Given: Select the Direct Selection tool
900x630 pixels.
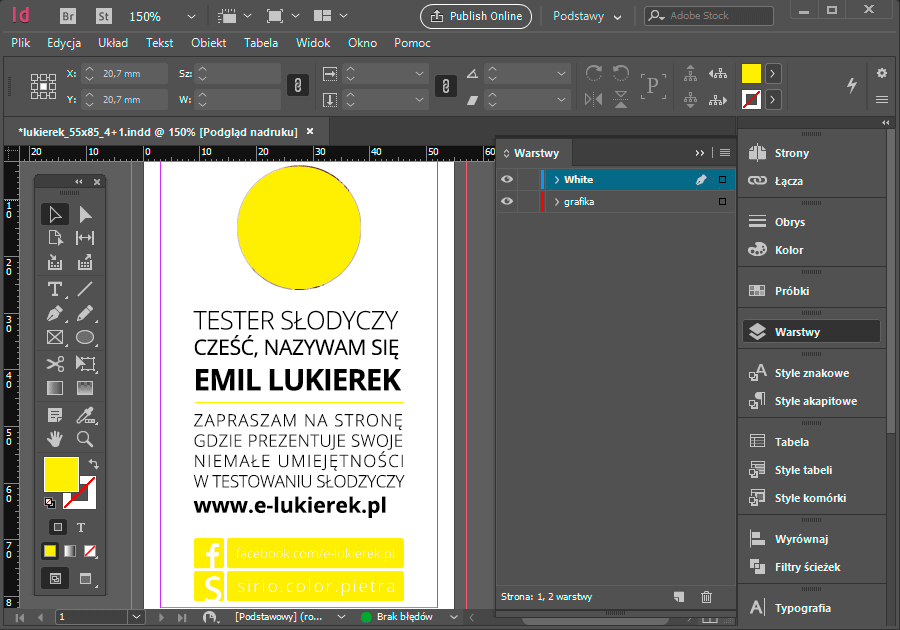Looking at the screenshot, I should (85, 213).
